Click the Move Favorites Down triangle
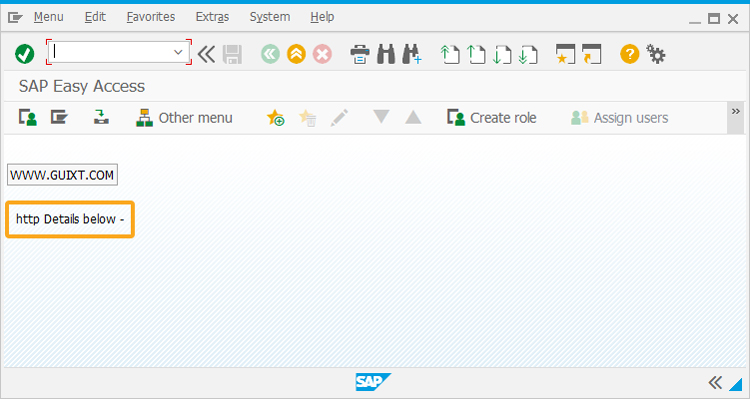The height and width of the screenshot is (399, 750). pos(381,117)
